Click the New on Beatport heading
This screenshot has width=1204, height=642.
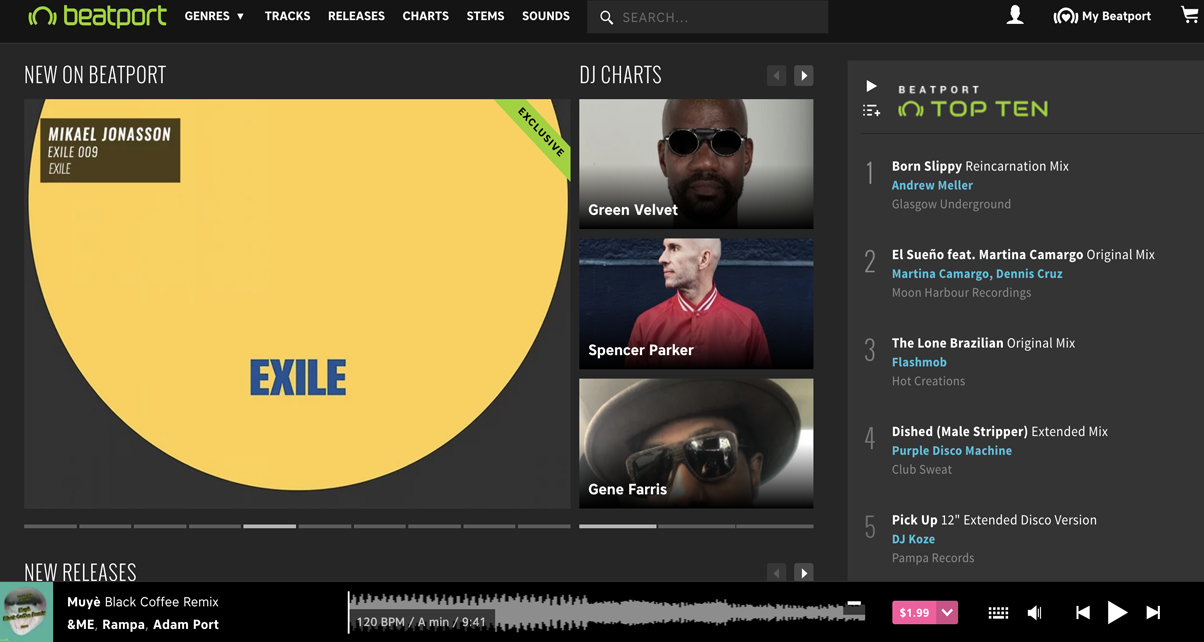[95, 75]
